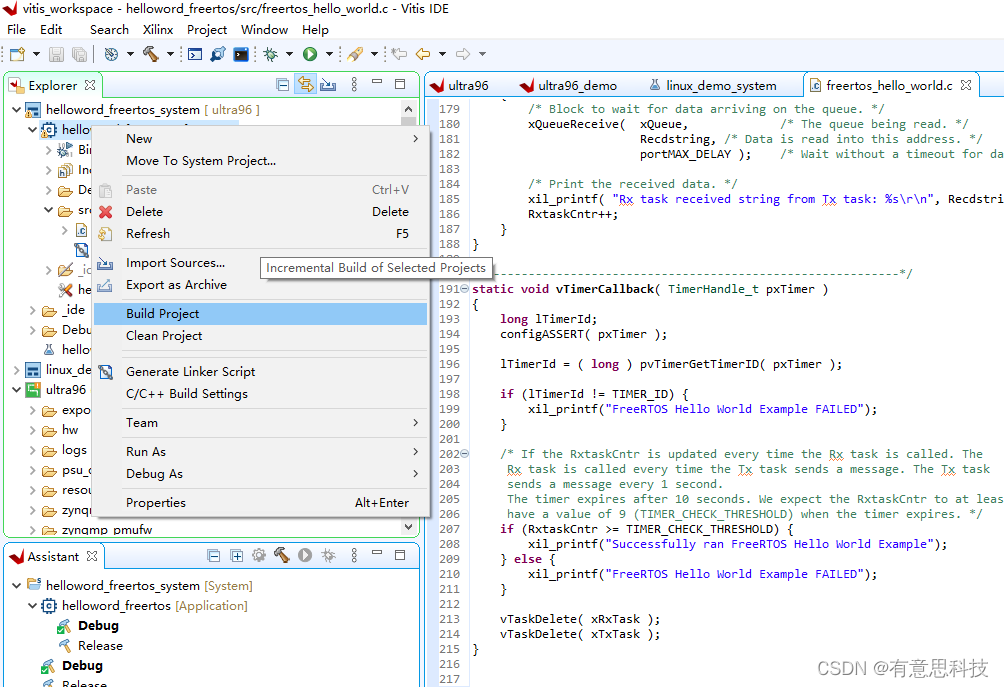Screen dimensions: 1004x687
Task: Open dropdown next to Back arrow
Action: tap(442, 54)
